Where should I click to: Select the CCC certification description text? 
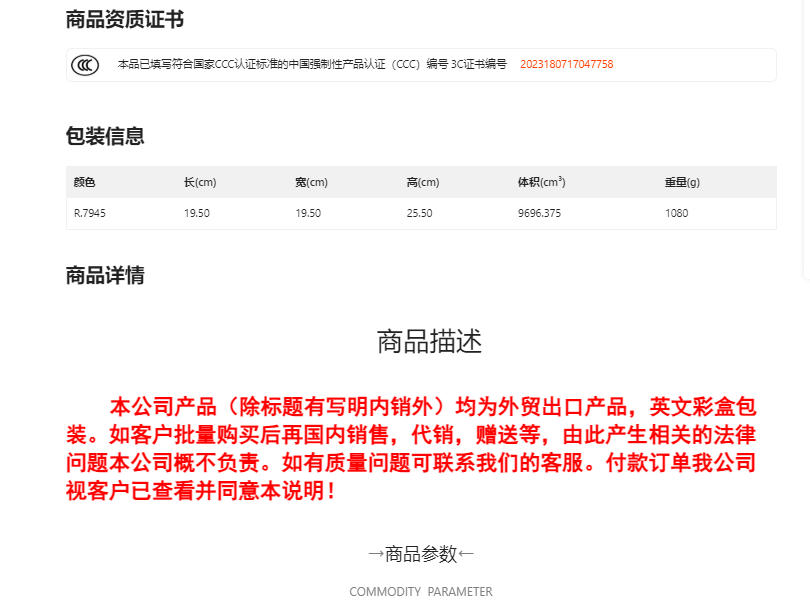pyautogui.click(x=312, y=65)
